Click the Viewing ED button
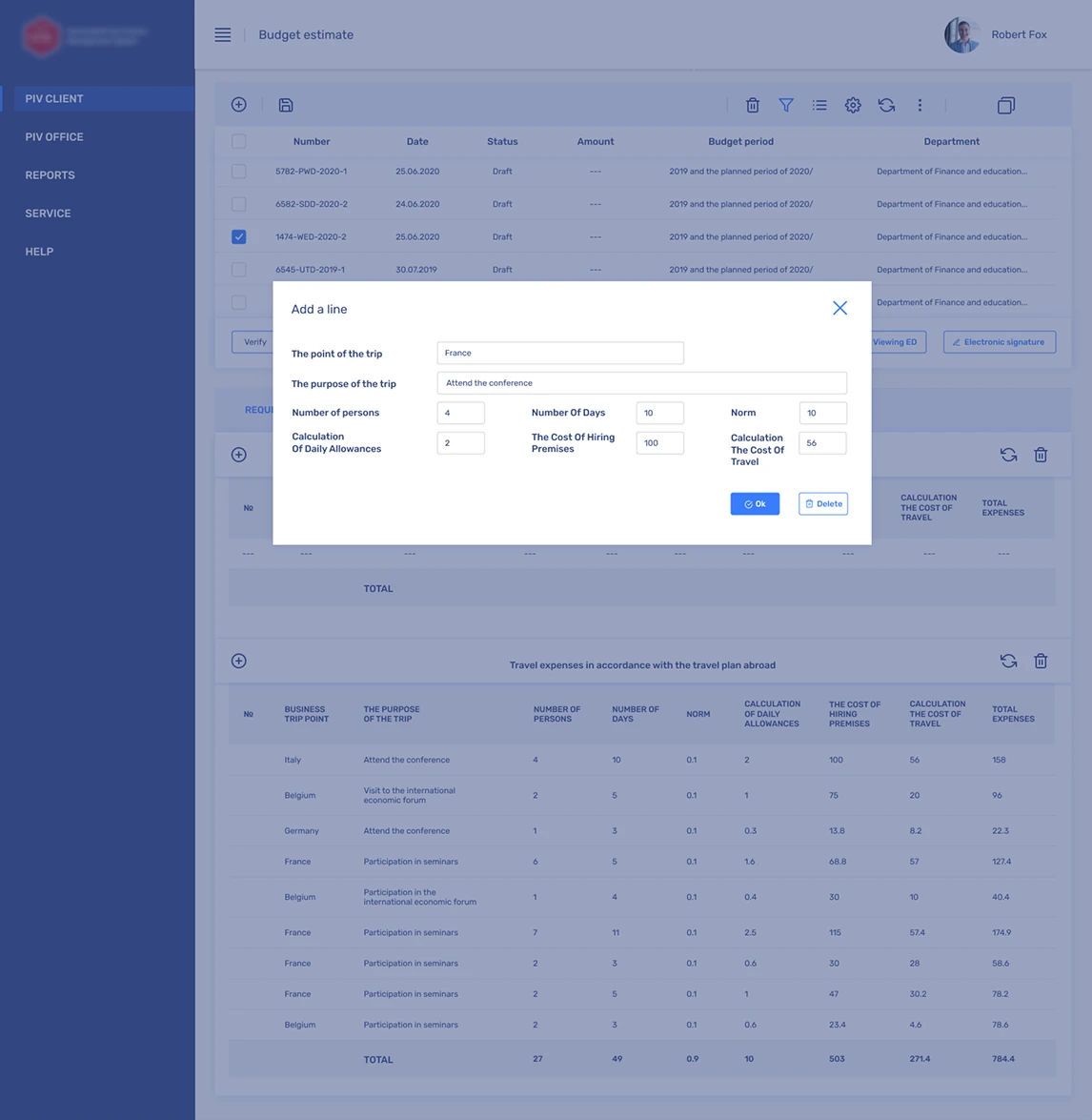Viewport: 1092px width, 1120px height. [x=898, y=342]
